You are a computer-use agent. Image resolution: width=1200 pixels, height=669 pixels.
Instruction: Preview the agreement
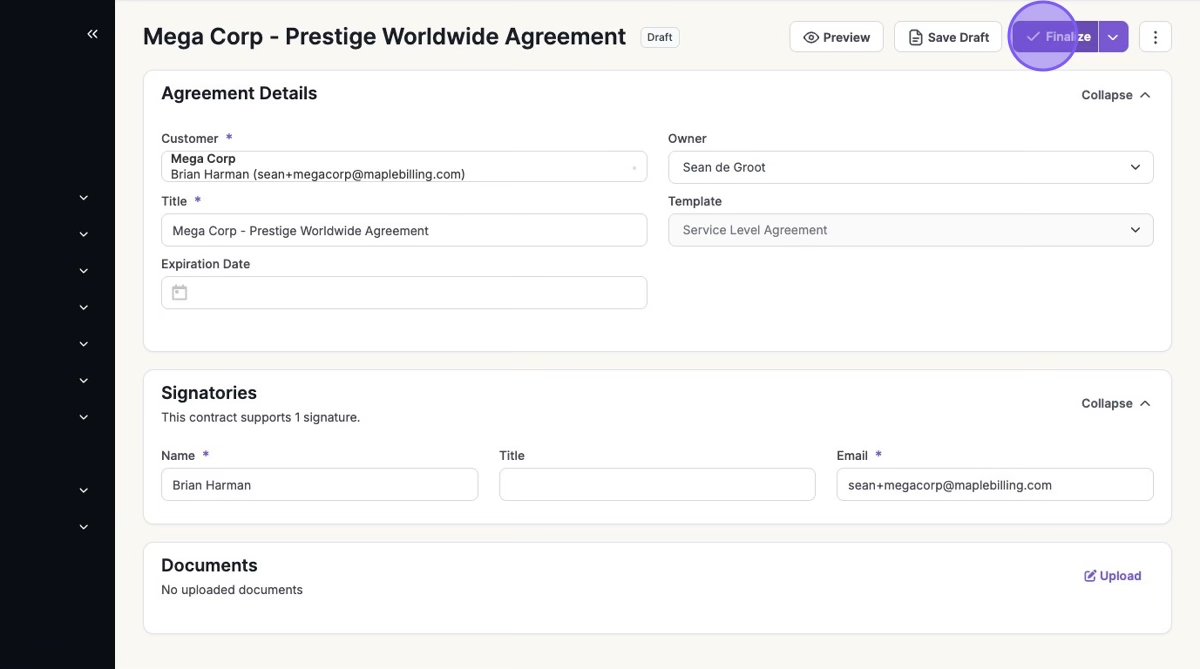point(837,37)
